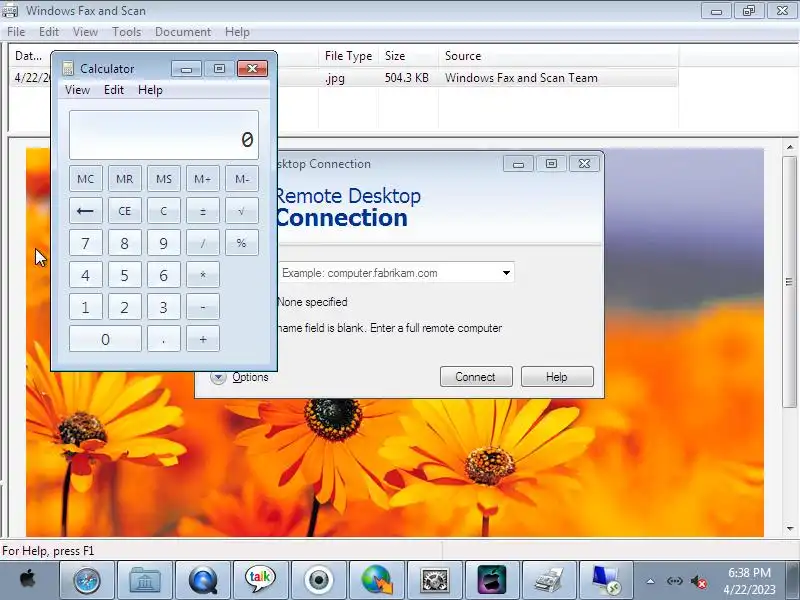Open the Apple logo start button
800x600 pixels.
click(28, 581)
